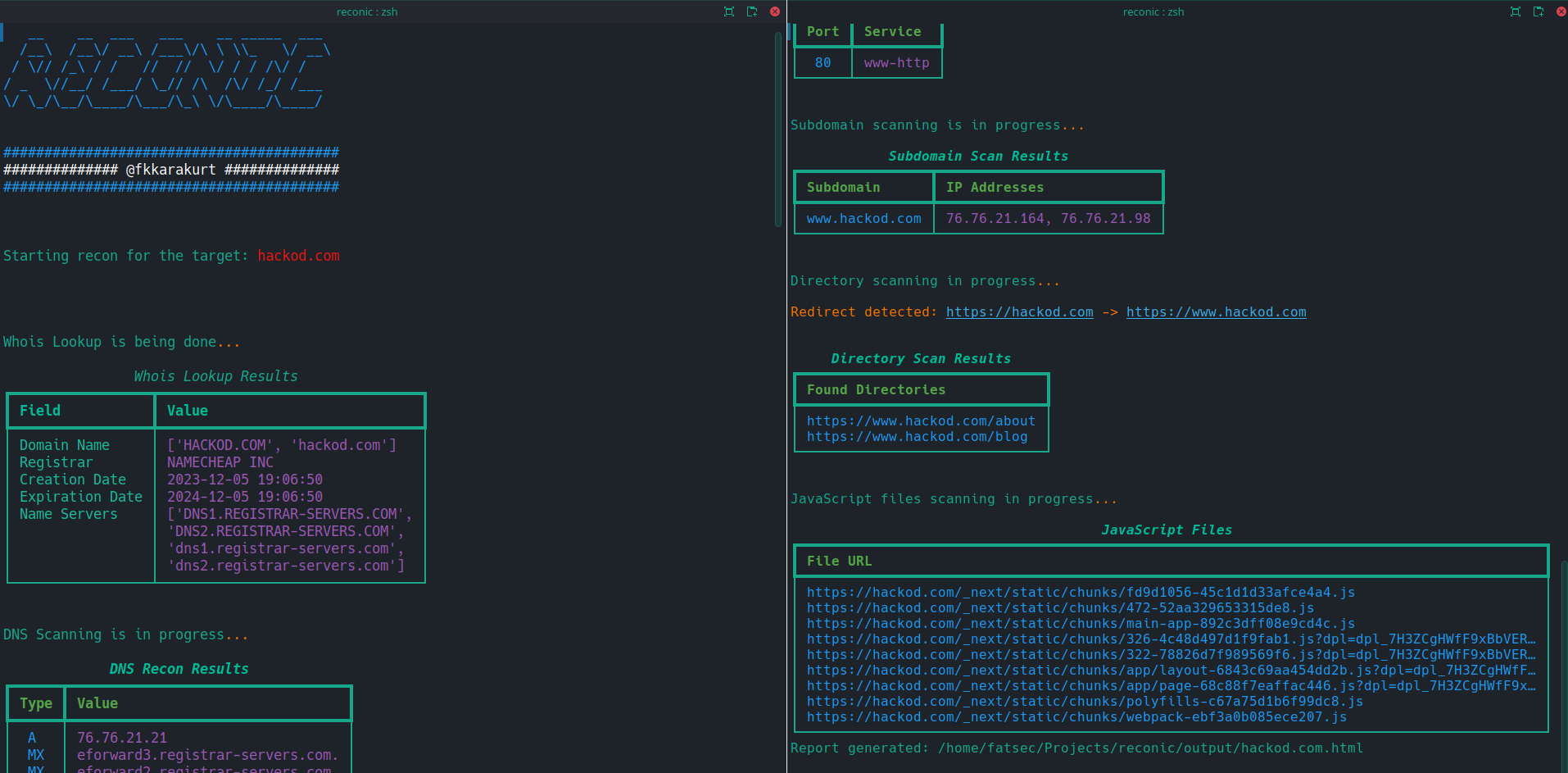Screen dimensions: 1568x773
Task: Click the 'Found Directories' column header
Action: [x=877, y=390]
